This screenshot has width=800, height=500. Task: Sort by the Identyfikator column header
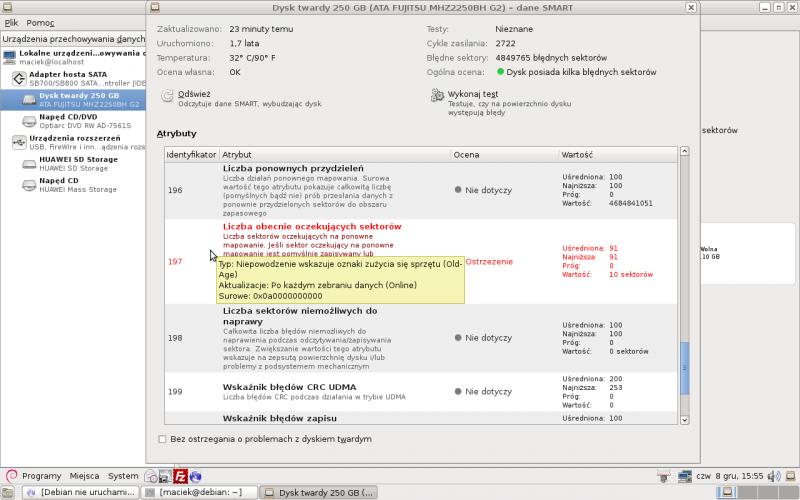[191, 155]
